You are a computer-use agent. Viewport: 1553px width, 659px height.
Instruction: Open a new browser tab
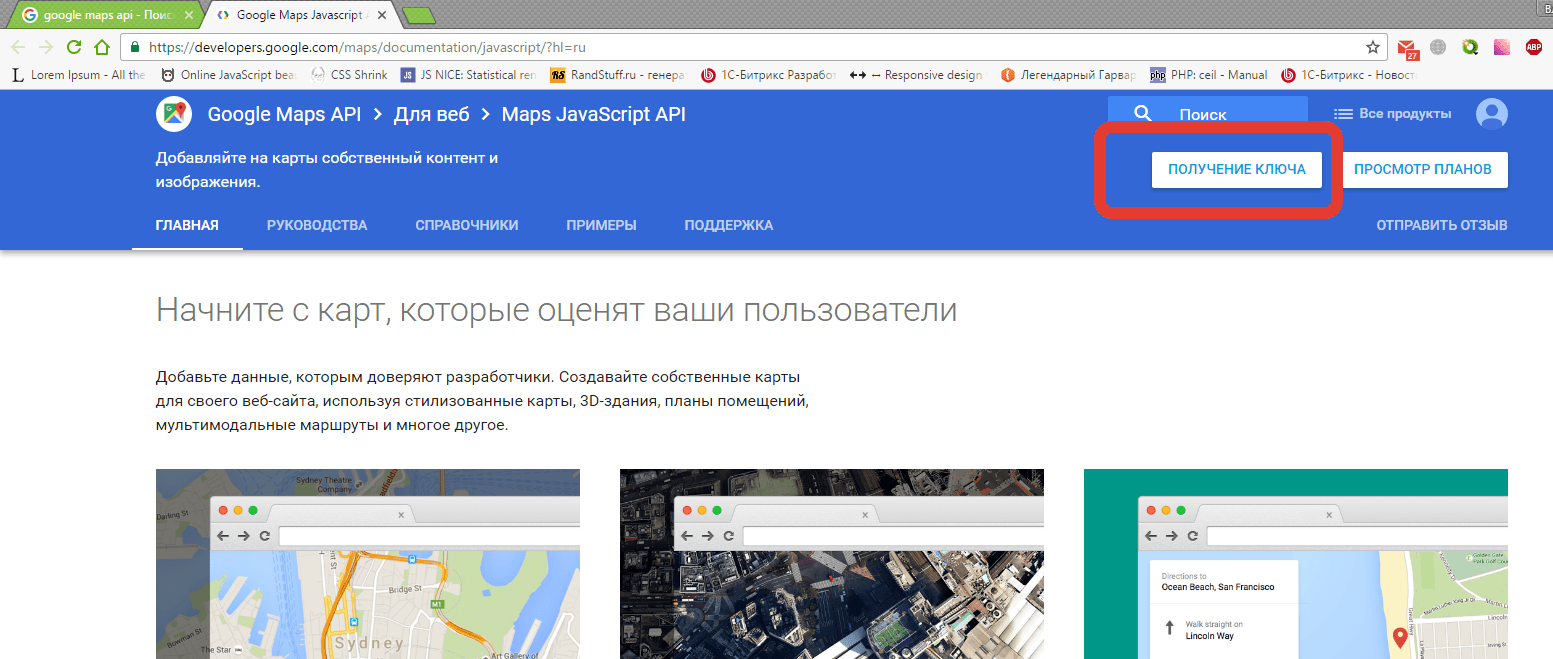[x=417, y=15]
